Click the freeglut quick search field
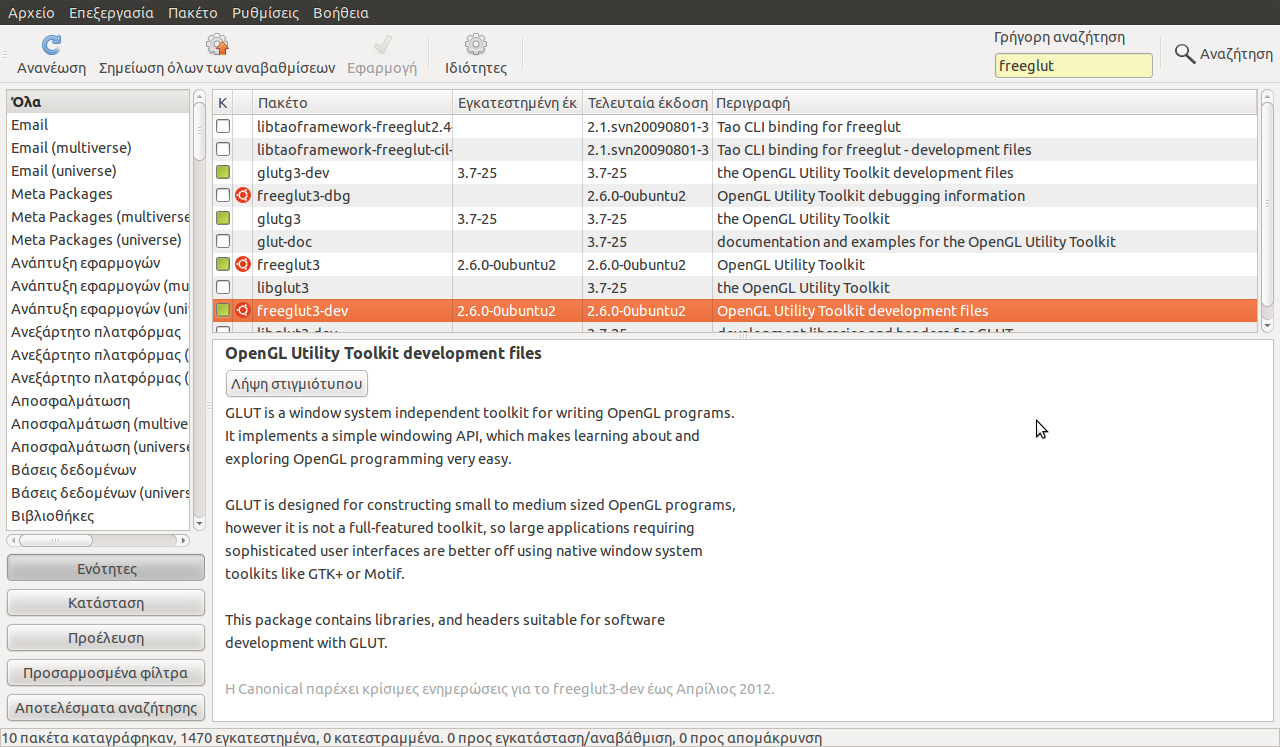 point(1073,66)
